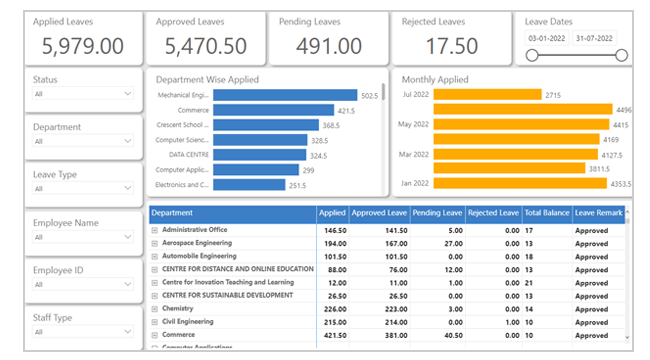650x360 pixels.
Task: Click Pending Leave 40.50 in Commerce row
Action: 454,336
